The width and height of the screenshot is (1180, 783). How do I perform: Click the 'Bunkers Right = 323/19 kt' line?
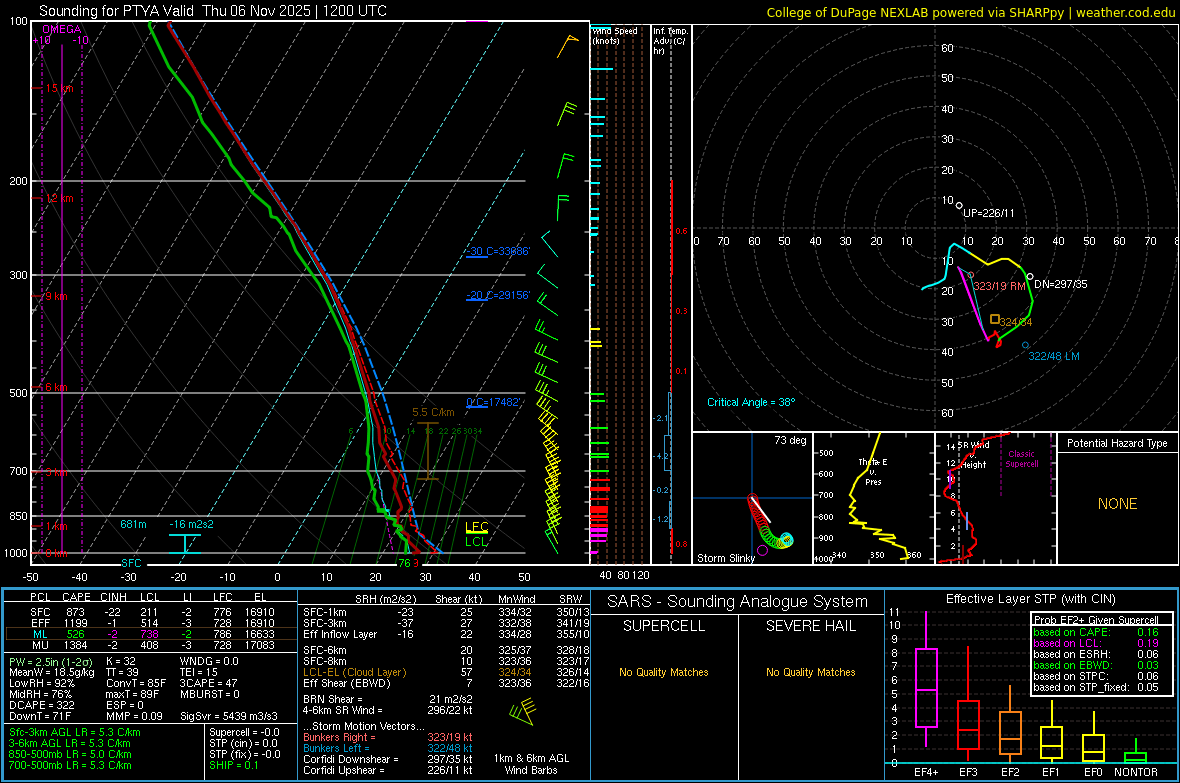pyautogui.click(x=388, y=737)
